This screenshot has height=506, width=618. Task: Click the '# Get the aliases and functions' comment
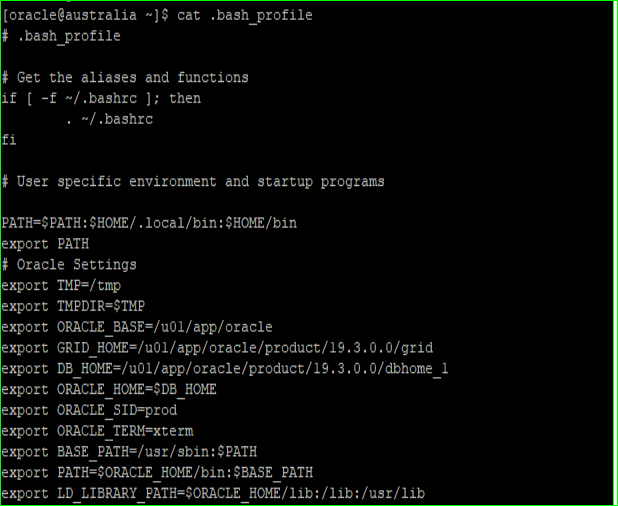(x=125, y=77)
